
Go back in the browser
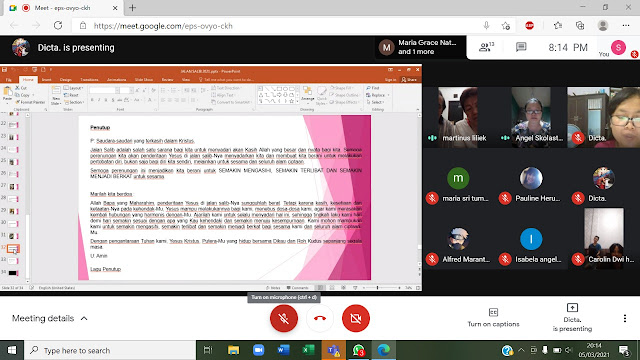point(14,25)
